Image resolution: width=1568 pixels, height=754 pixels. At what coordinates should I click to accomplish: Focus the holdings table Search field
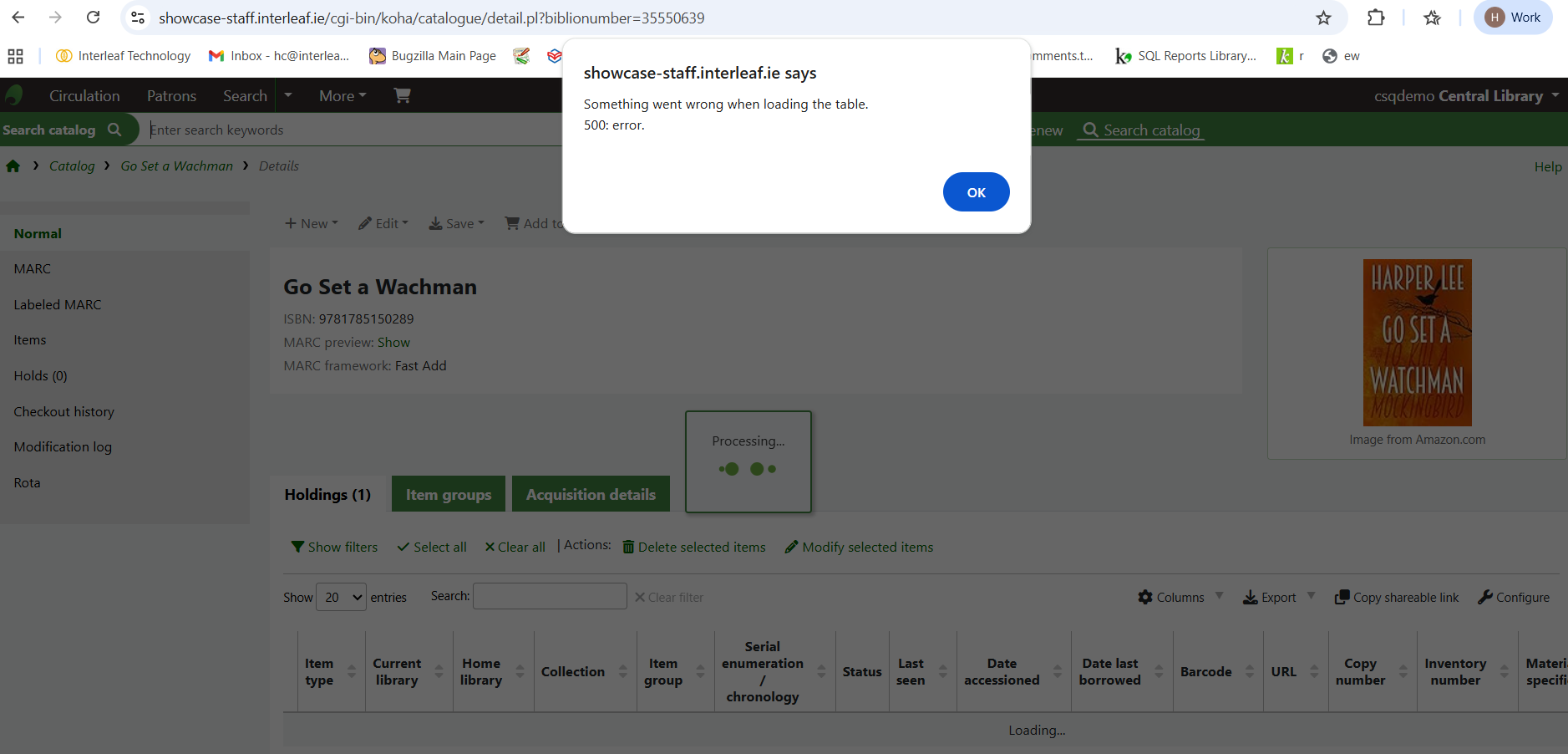coord(550,596)
